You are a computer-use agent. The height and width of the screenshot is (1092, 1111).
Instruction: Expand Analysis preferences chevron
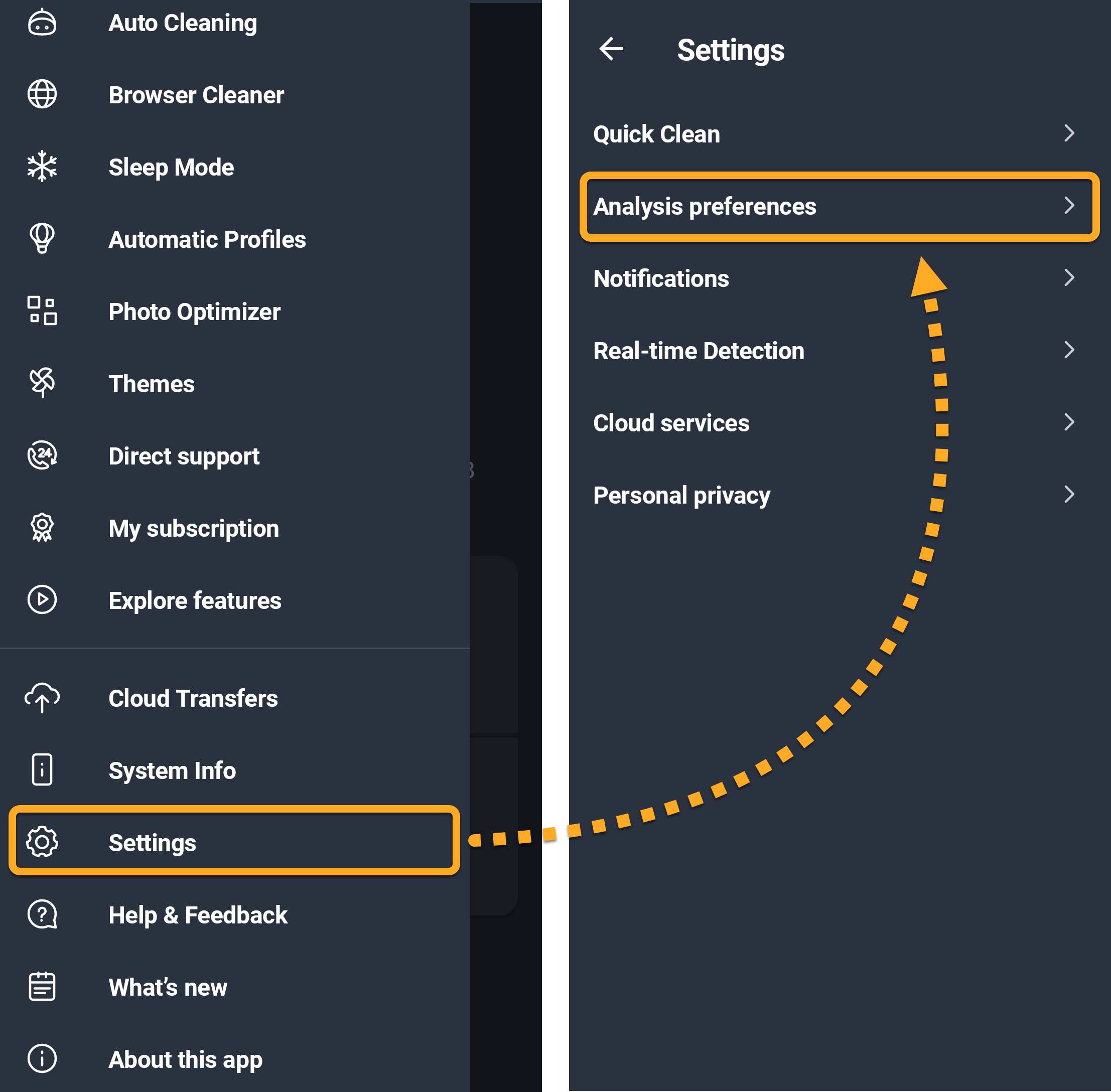1068,206
